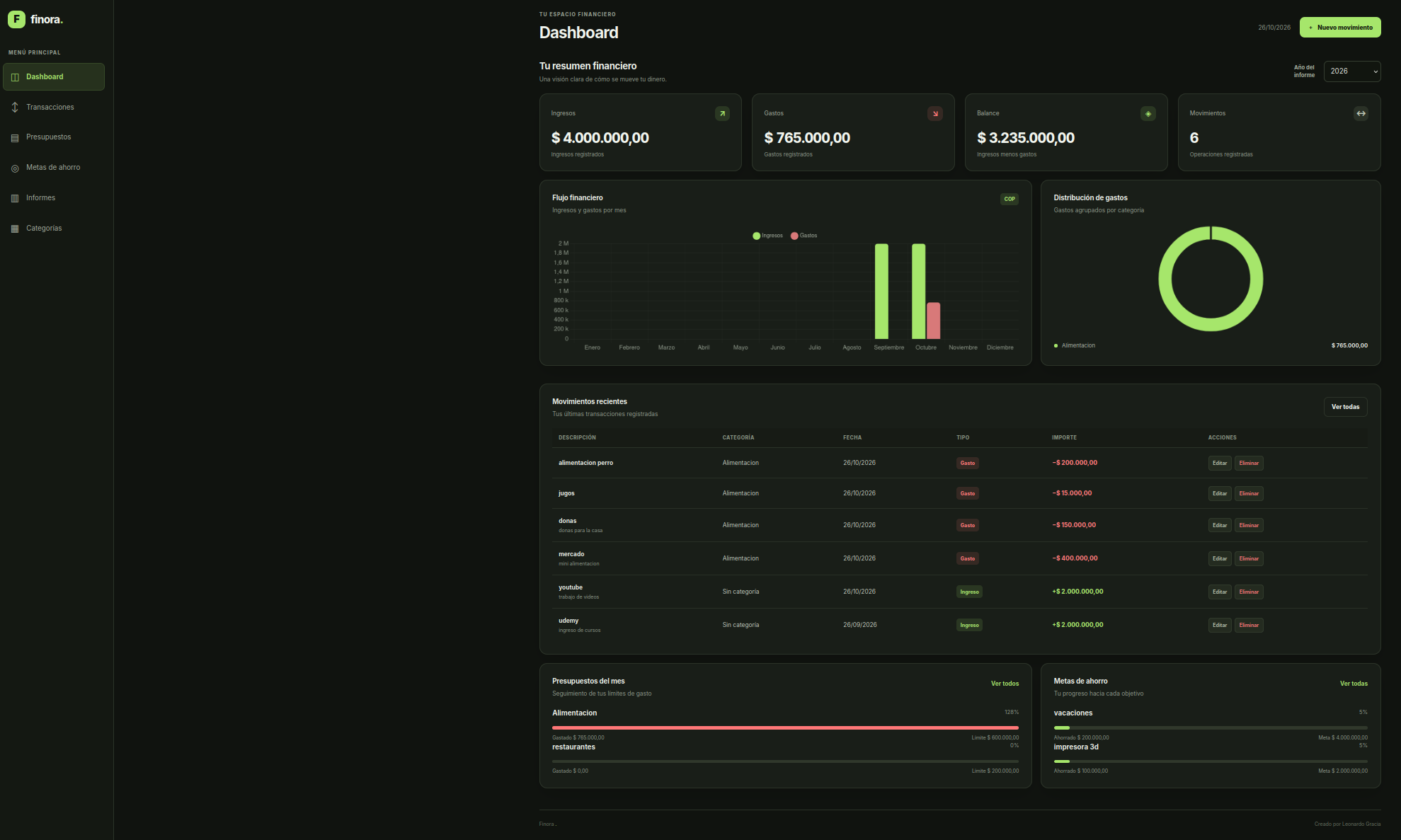1401x840 pixels.
Task: Click the Movimientos double-arrow card icon
Action: coord(1361,113)
